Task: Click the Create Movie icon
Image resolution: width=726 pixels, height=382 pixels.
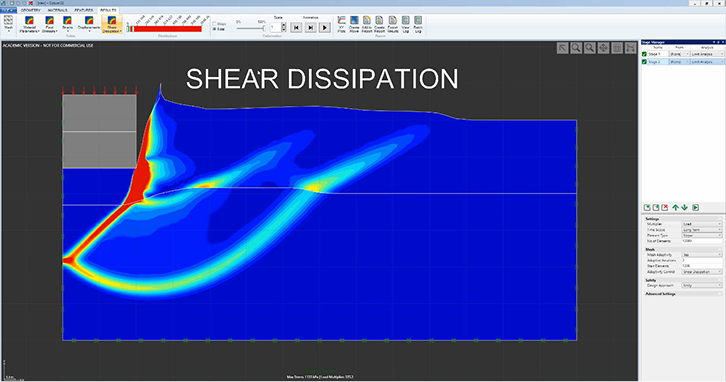Action: point(354,24)
